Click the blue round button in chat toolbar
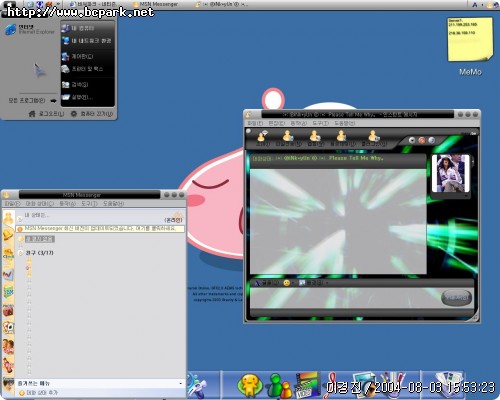The width and height of the screenshot is (500, 400). point(431,140)
